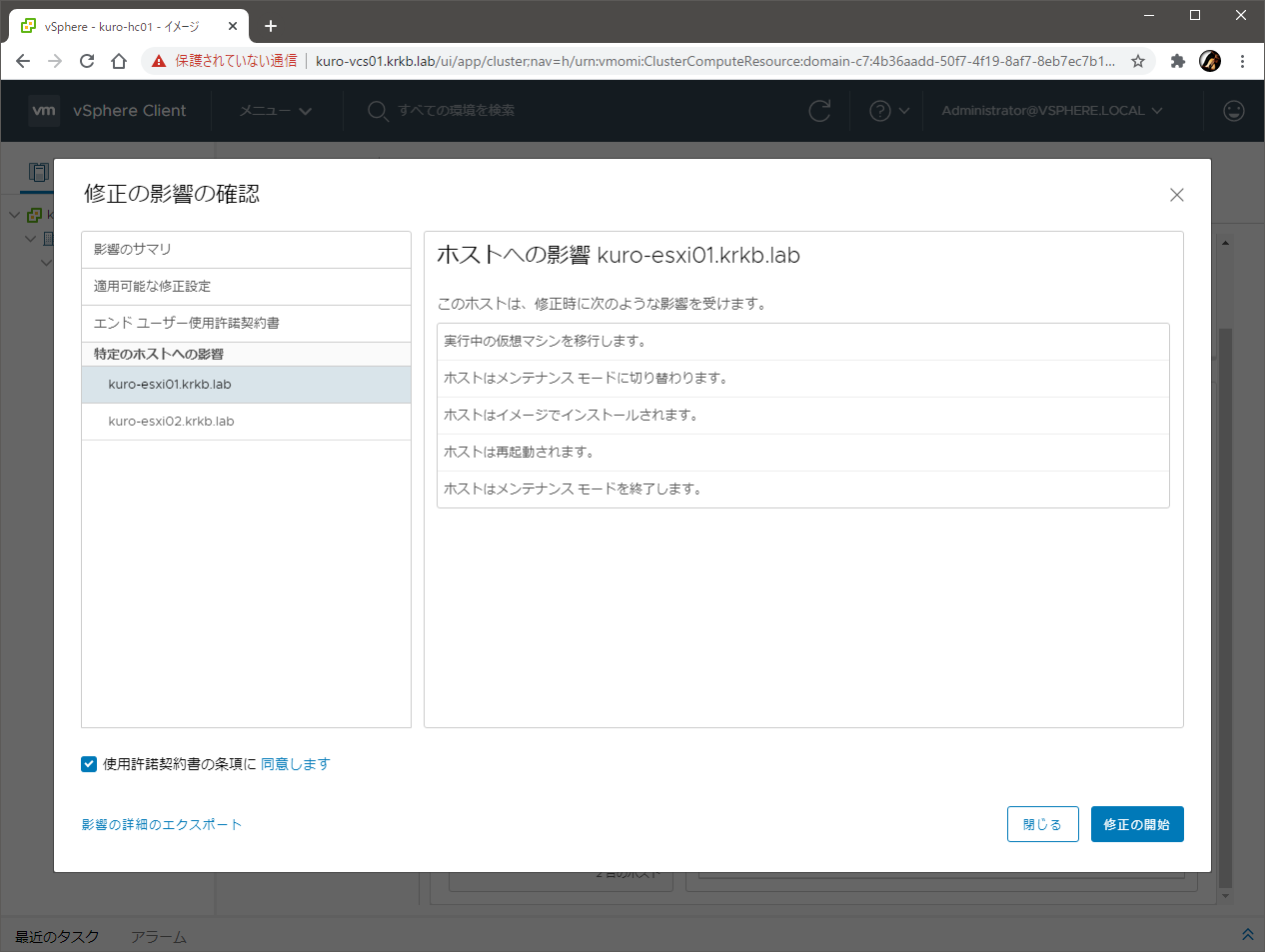Open a new browser tab
Viewport: 1265px width, 952px height.
(271, 26)
